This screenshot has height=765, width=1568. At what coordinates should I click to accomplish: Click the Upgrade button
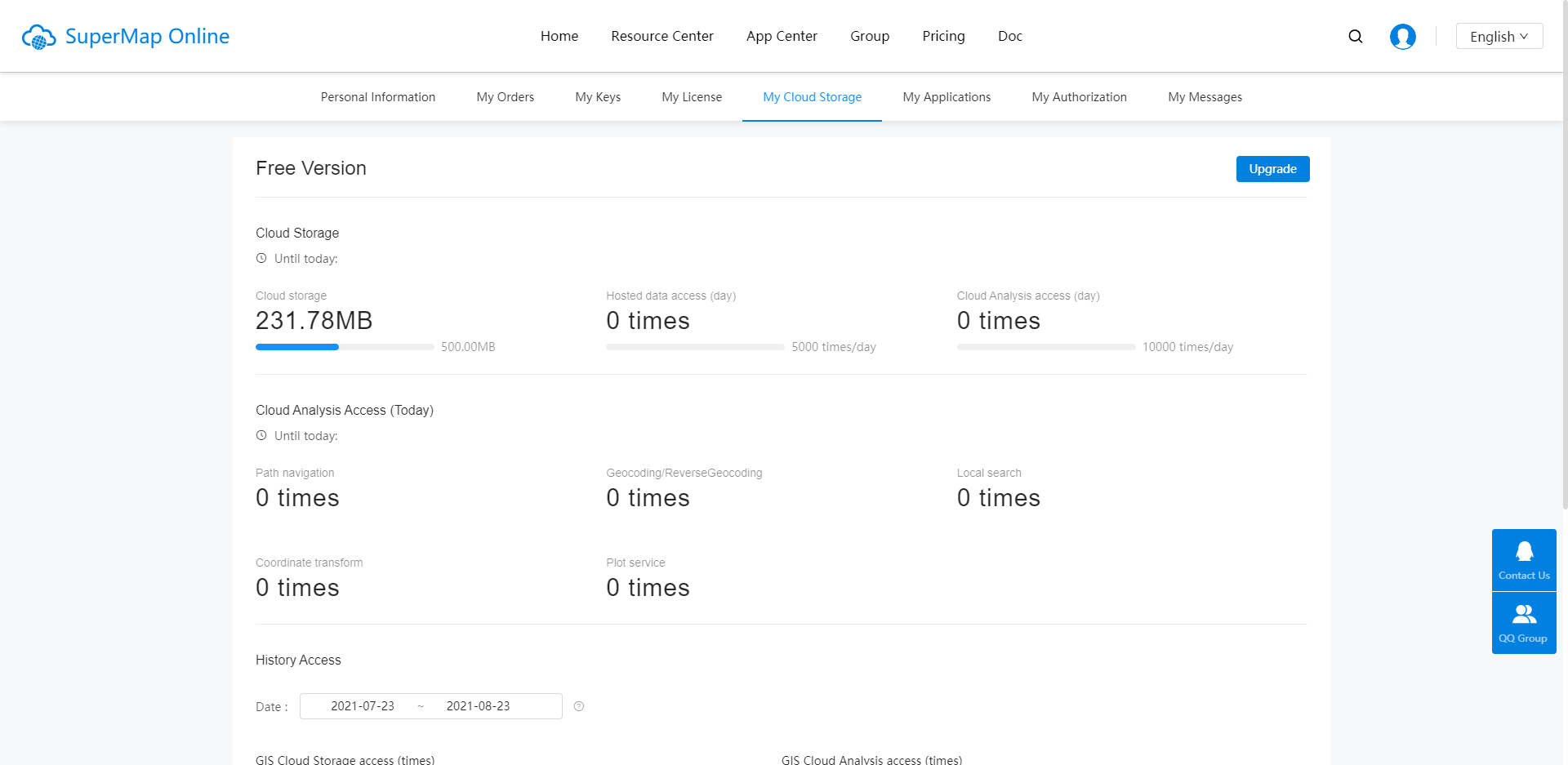coord(1272,169)
